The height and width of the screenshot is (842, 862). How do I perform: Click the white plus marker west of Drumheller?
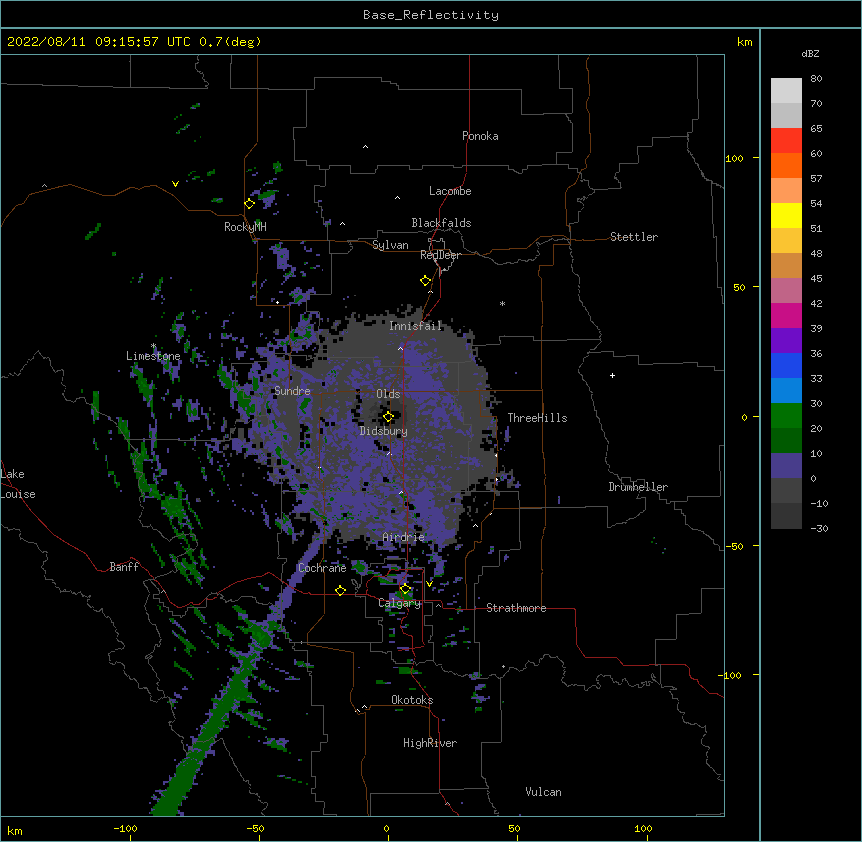pyautogui.click(x=612, y=375)
